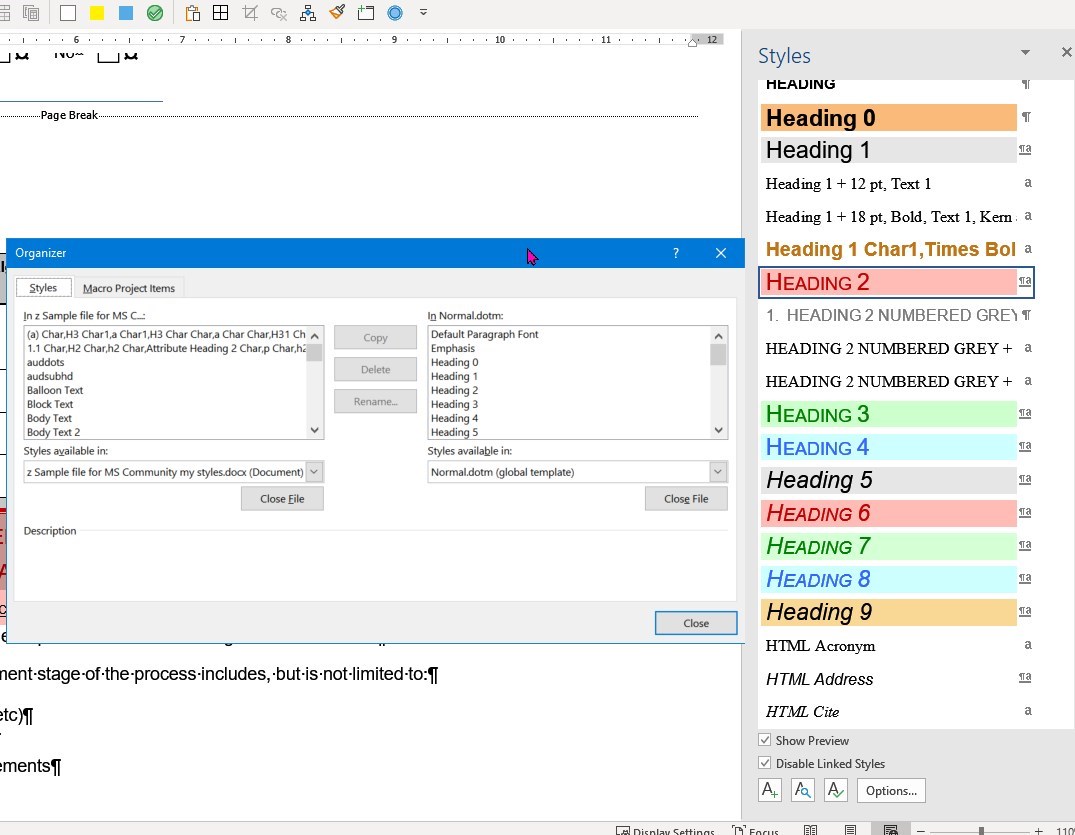The height and width of the screenshot is (835, 1075).
Task: Open the New Style button in Styles pane
Action: click(769, 790)
